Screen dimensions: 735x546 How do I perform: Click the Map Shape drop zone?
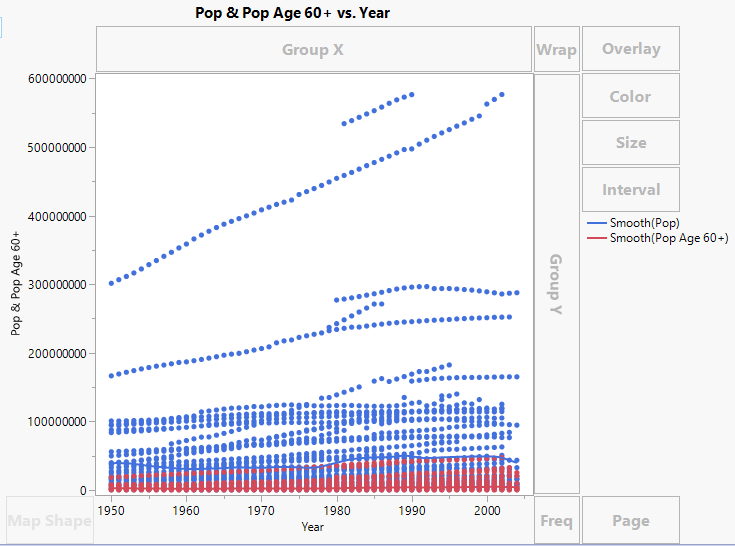tap(50, 520)
